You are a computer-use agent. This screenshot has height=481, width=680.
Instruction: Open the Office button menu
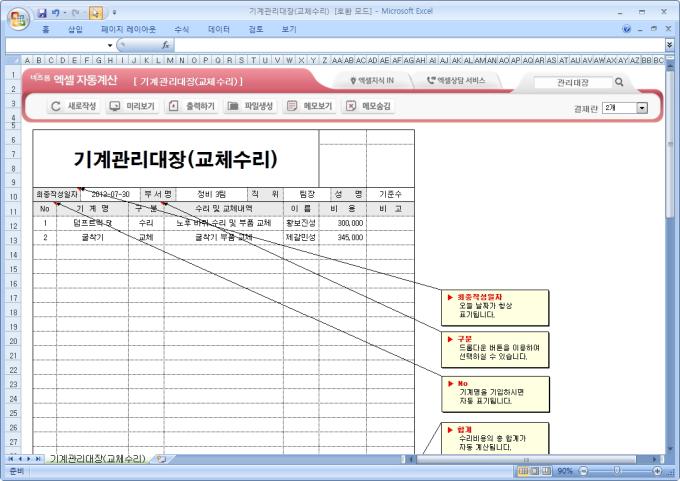(18, 18)
